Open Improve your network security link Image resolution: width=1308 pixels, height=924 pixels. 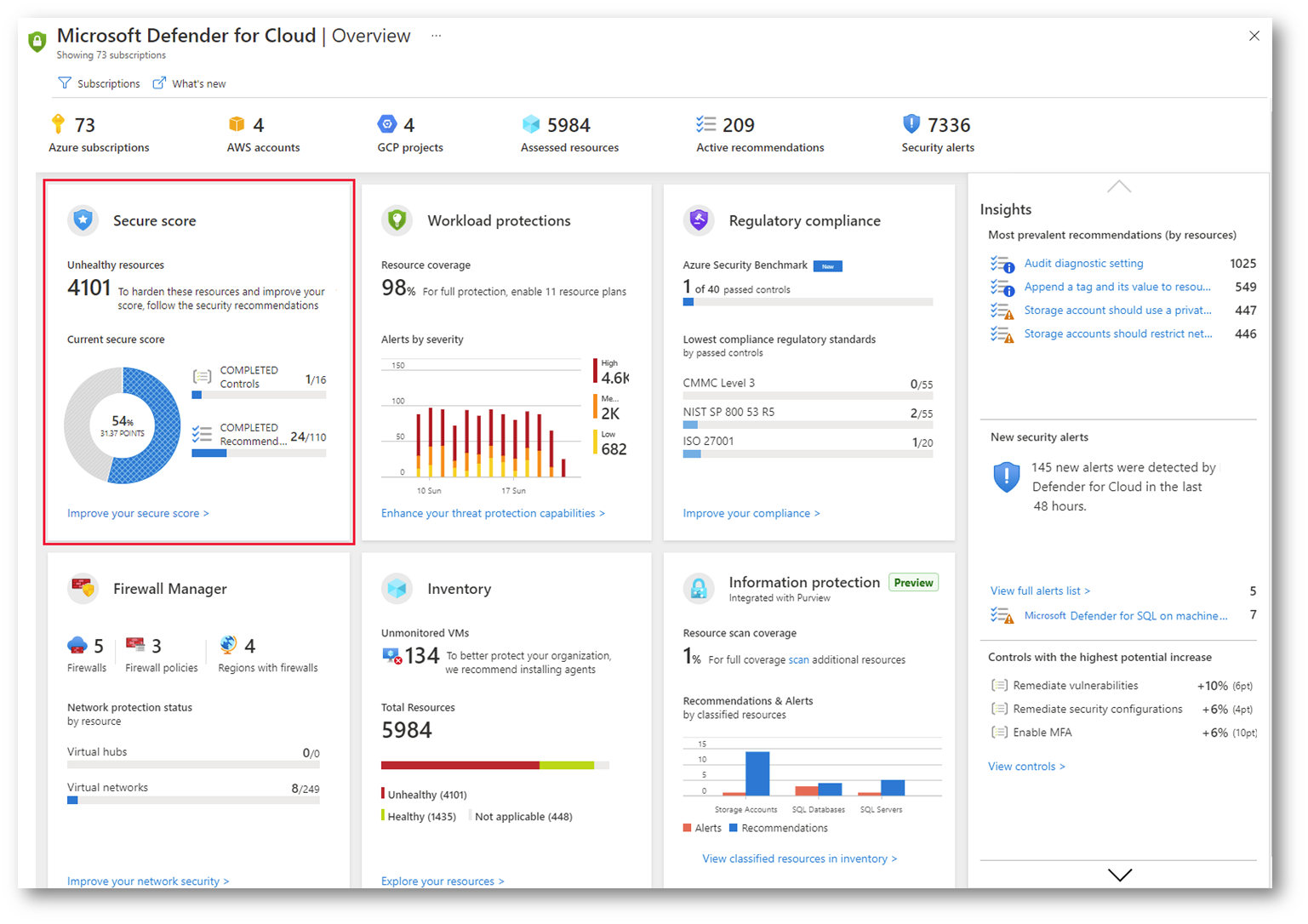coord(148,881)
